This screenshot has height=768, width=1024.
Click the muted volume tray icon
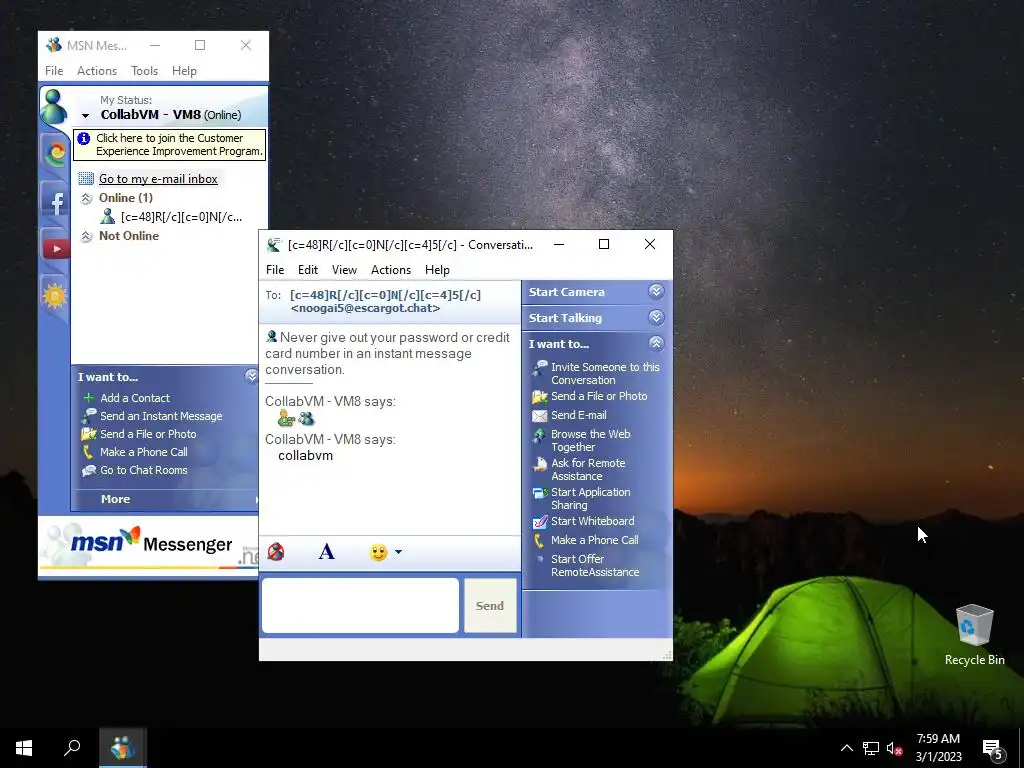pyautogui.click(x=895, y=748)
